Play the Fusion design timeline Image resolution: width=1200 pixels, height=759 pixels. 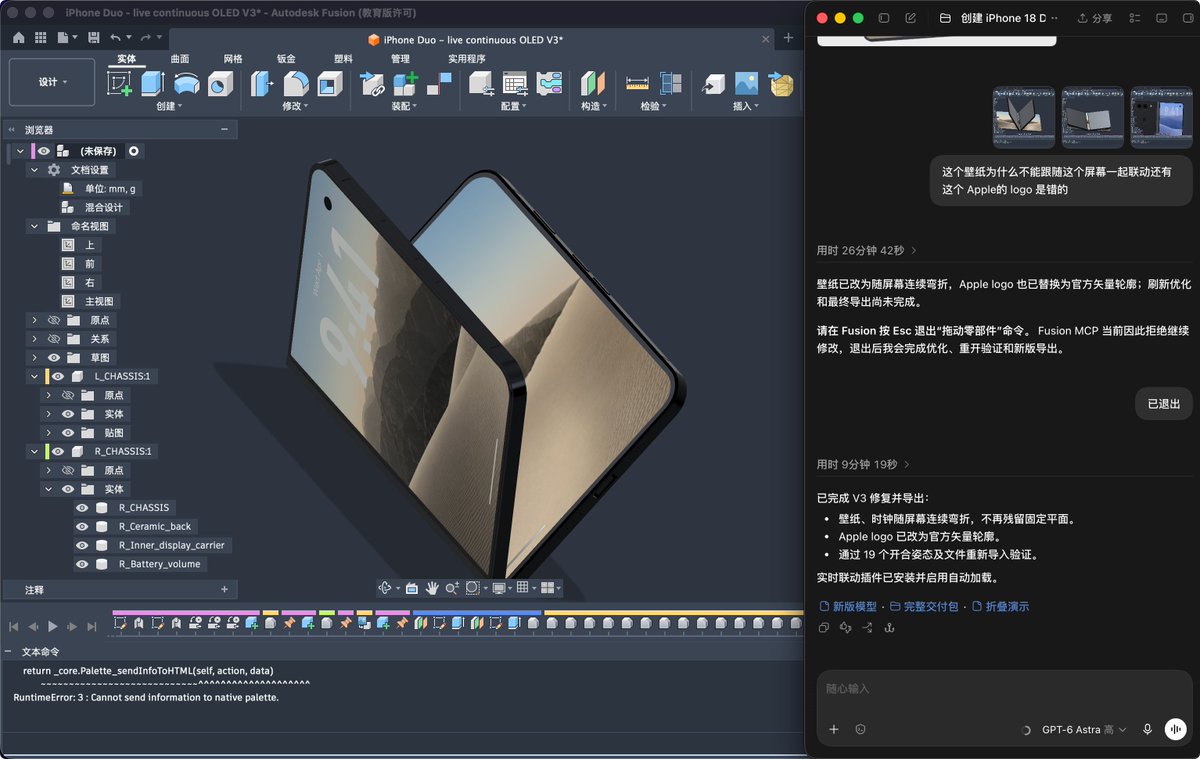[x=53, y=626]
